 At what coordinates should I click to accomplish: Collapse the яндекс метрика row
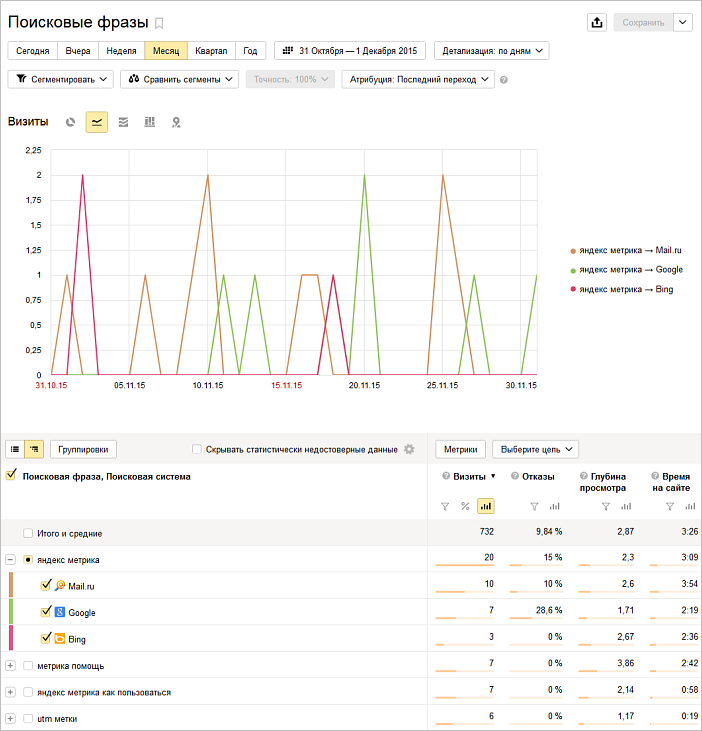click(10, 559)
